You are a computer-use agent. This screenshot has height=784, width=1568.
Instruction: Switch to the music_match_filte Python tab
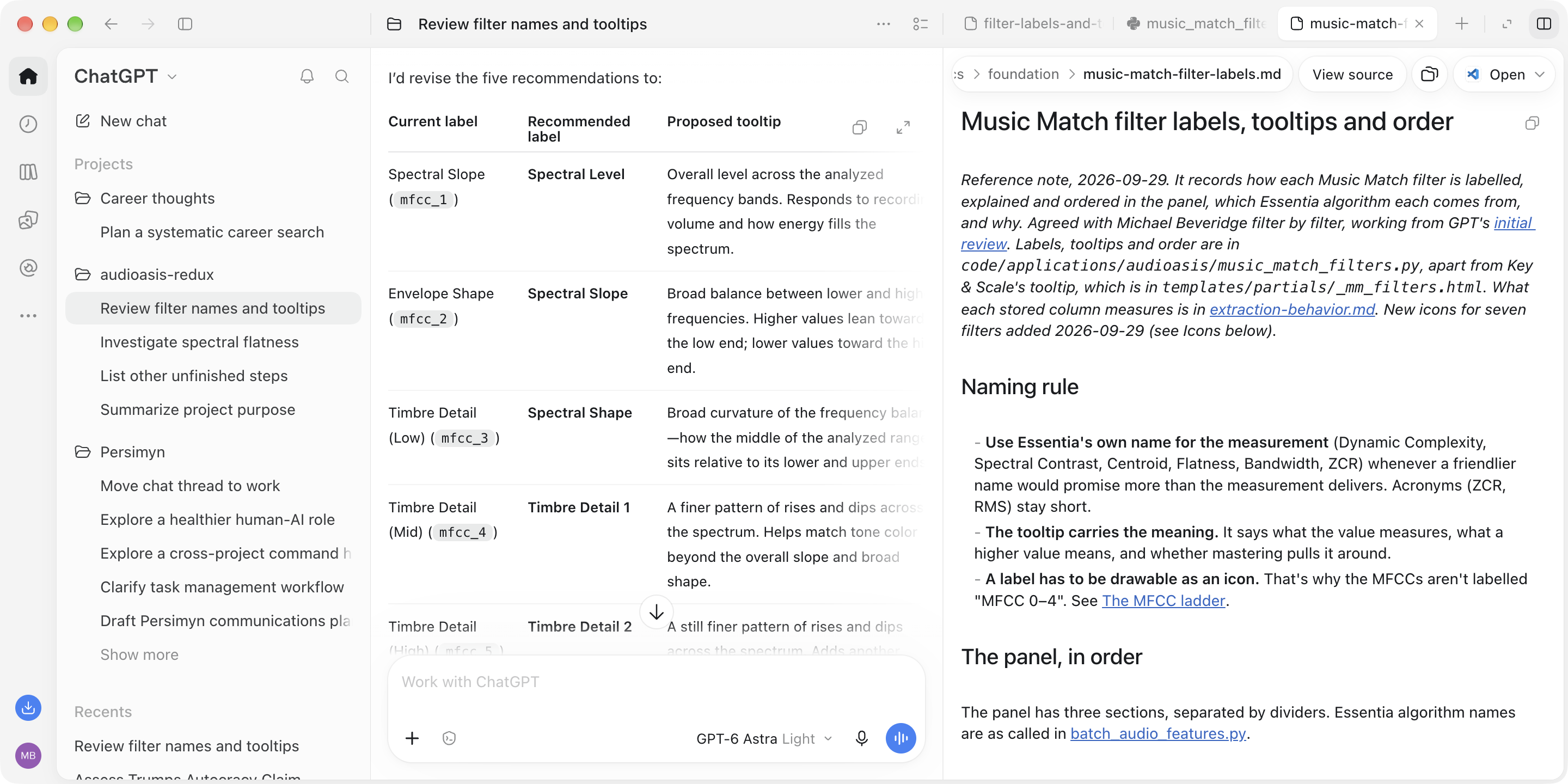1196,24
